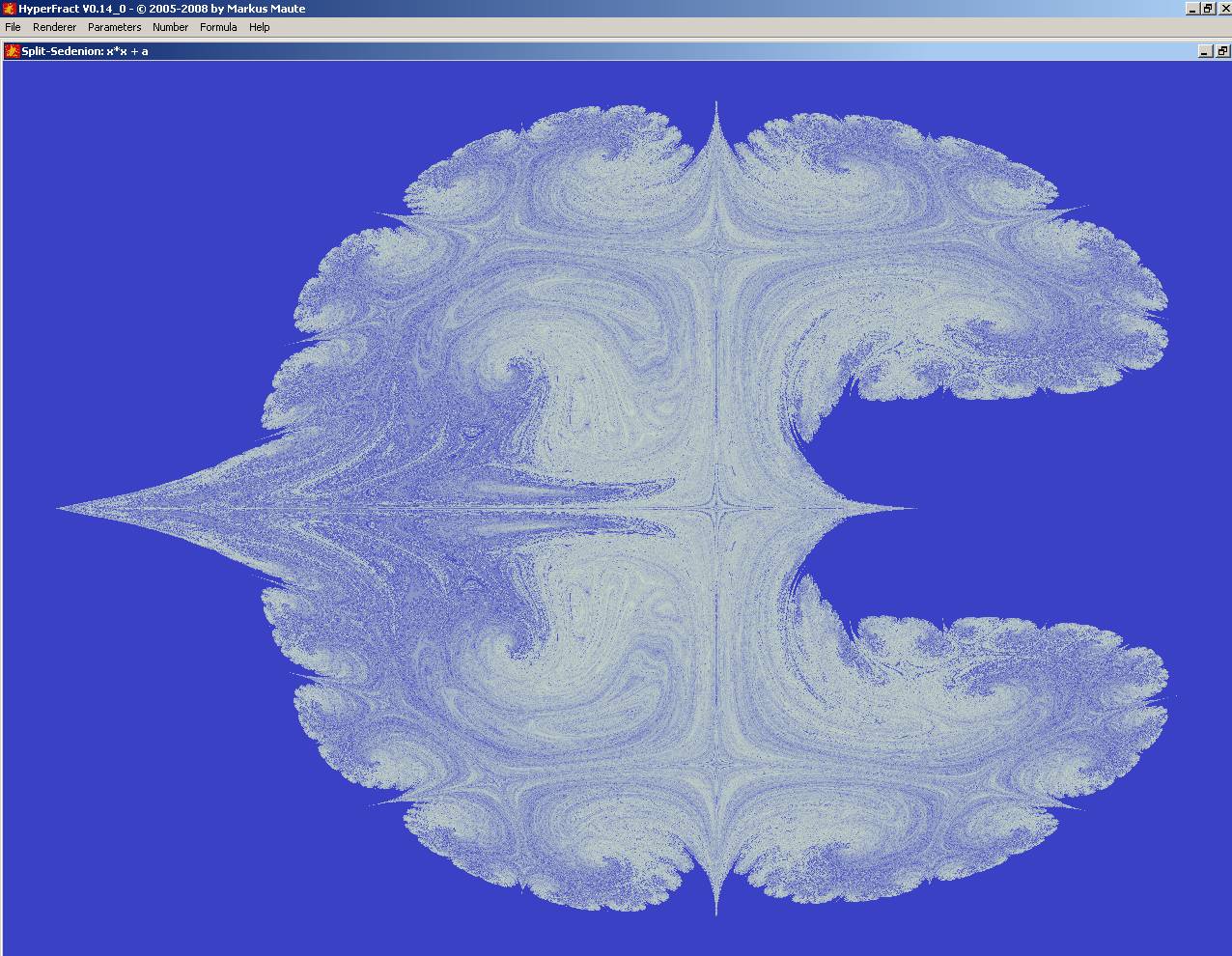Click the Split-Sedenion child window icon

point(13,51)
